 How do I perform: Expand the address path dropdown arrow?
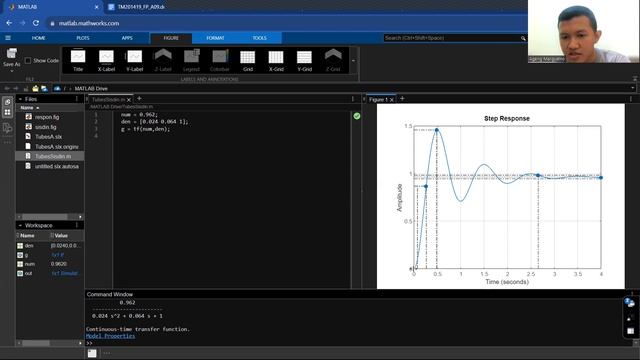click(x=633, y=88)
